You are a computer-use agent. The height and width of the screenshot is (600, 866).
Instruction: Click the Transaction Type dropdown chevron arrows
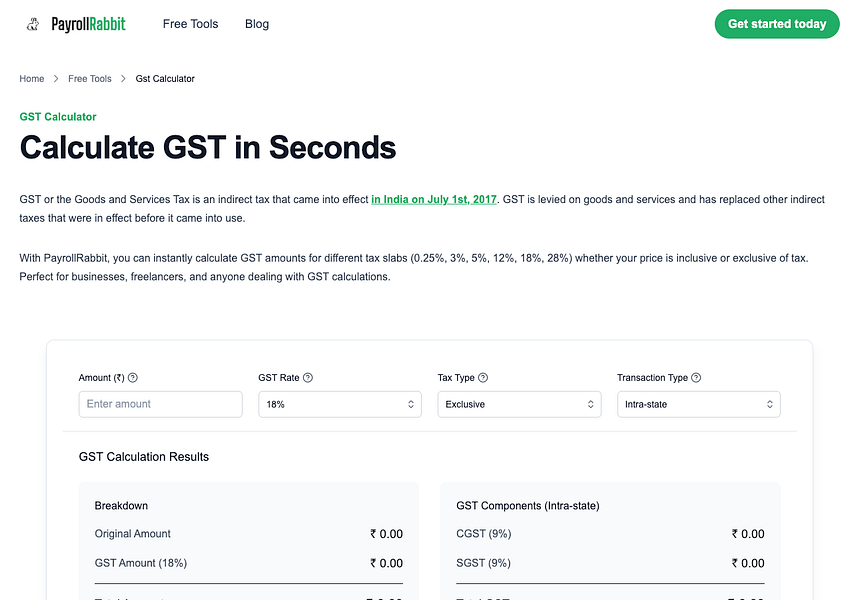pos(769,404)
